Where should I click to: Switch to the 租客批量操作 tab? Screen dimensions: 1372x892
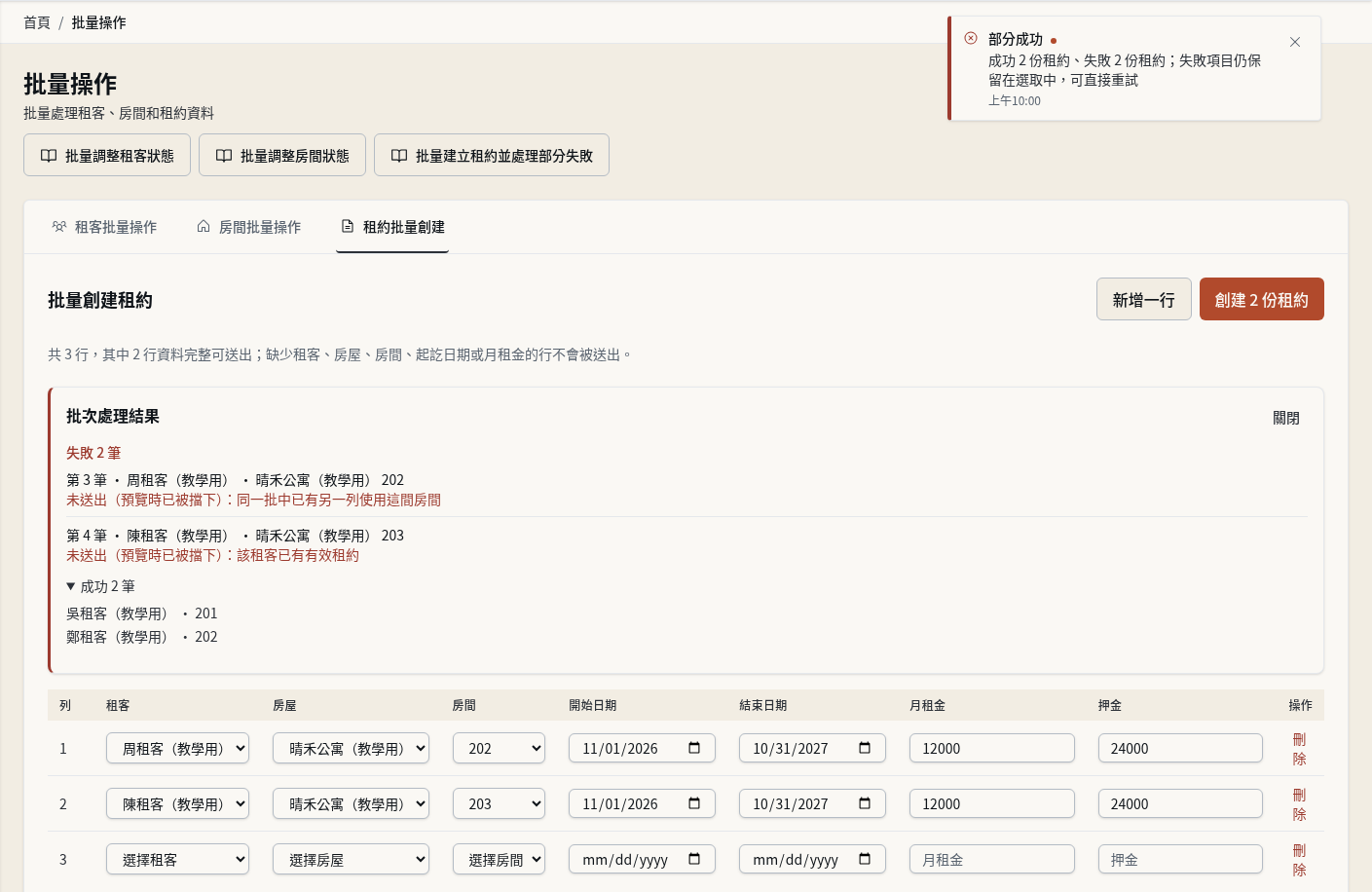104,227
